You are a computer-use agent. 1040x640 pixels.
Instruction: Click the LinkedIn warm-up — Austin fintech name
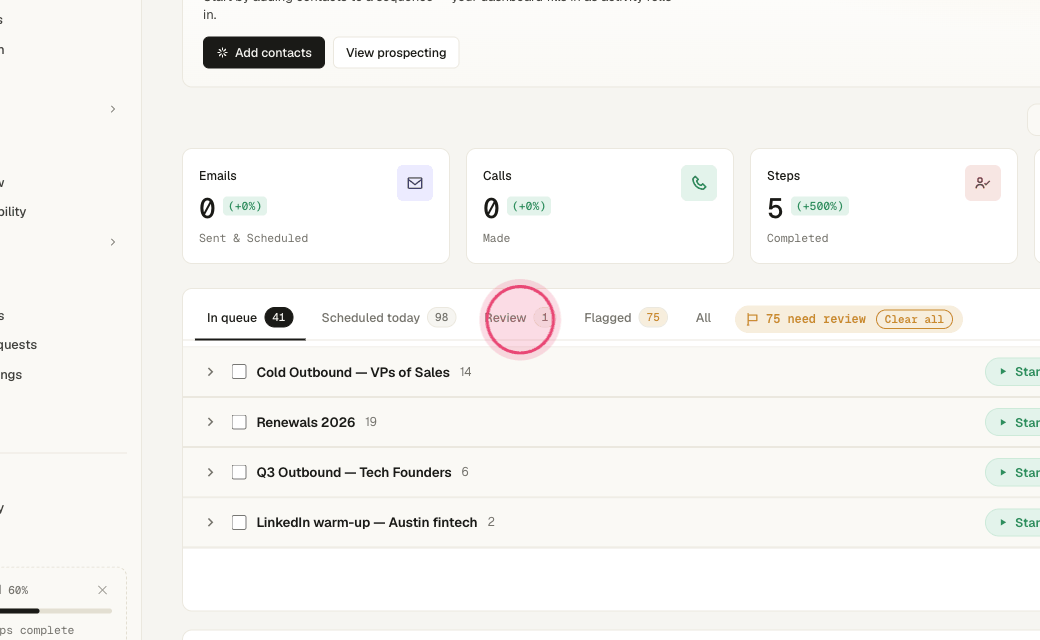[367, 523]
